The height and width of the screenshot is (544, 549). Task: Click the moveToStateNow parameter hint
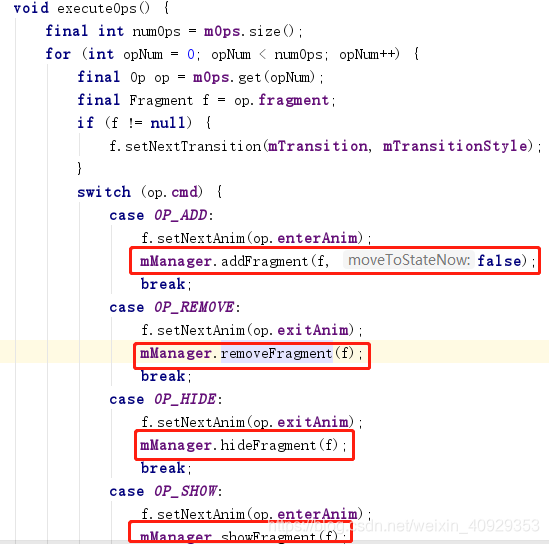point(409,260)
